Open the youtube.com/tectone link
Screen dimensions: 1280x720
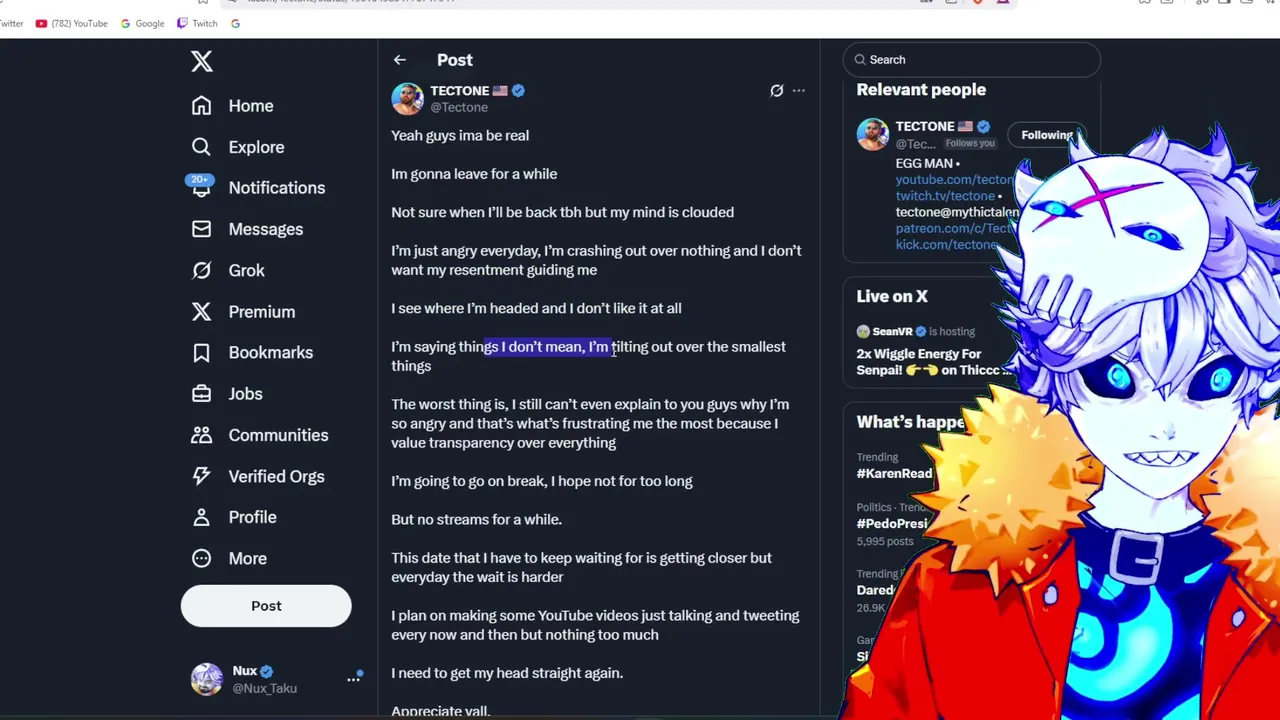click(x=955, y=180)
